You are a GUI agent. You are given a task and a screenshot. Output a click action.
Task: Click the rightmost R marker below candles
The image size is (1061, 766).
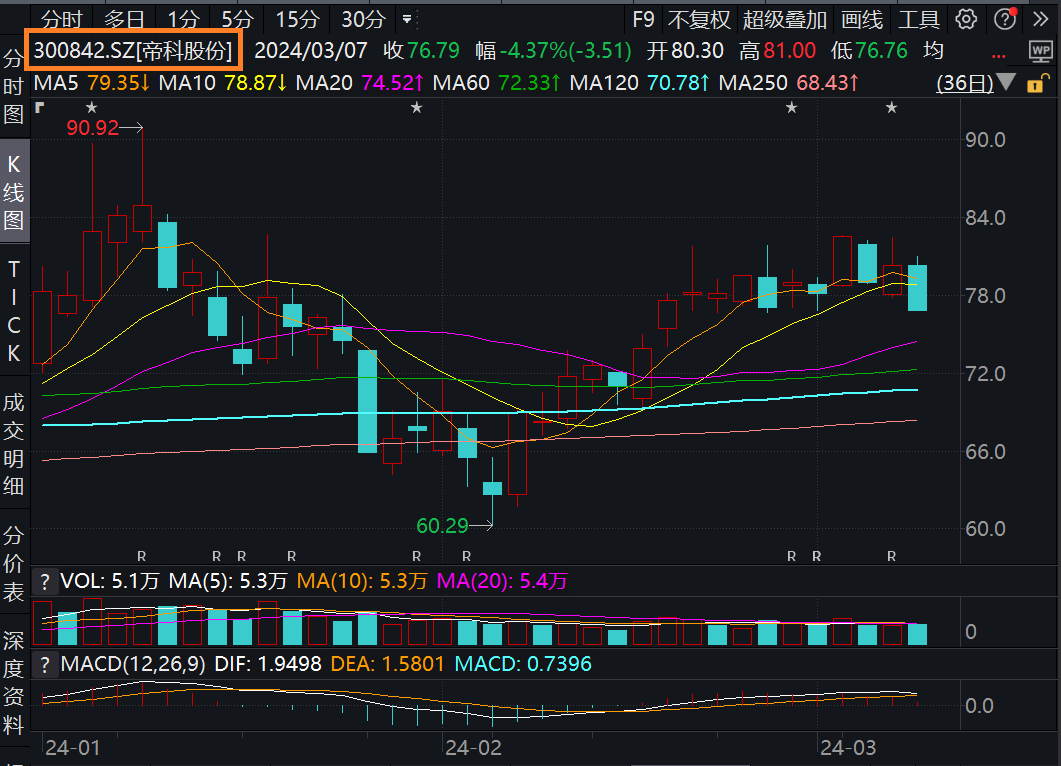pos(891,556)
